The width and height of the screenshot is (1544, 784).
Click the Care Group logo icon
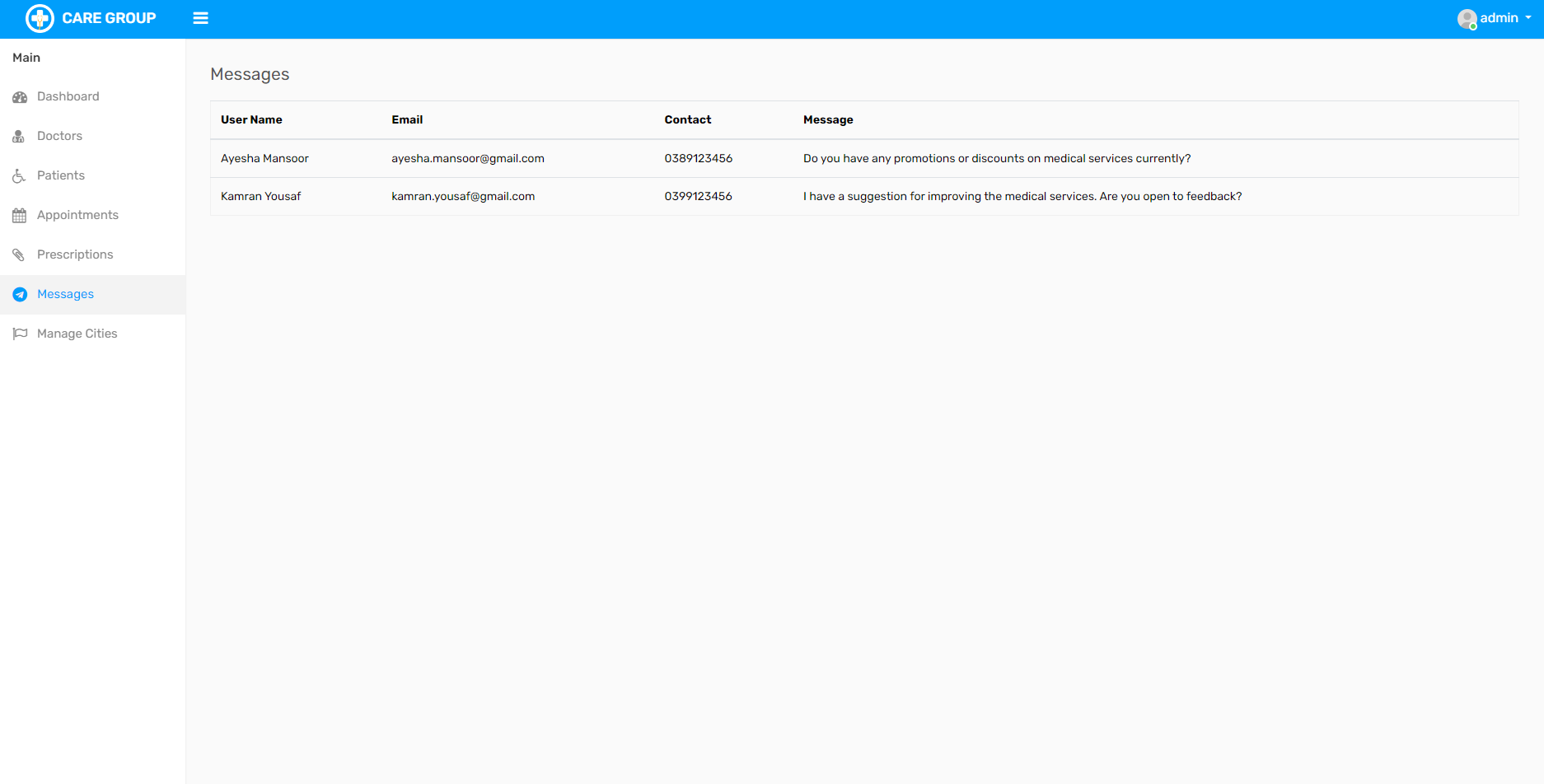(x=40, y=18)
